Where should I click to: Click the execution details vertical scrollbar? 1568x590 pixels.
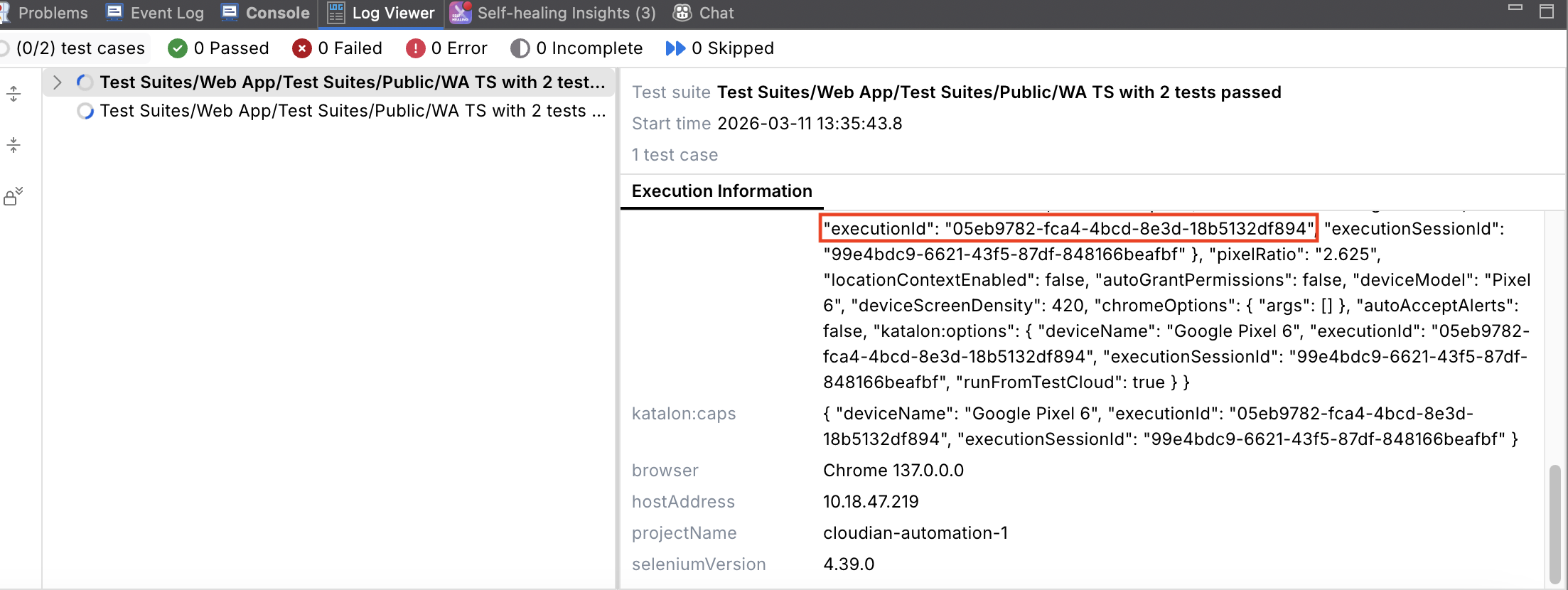[1554, 522]
